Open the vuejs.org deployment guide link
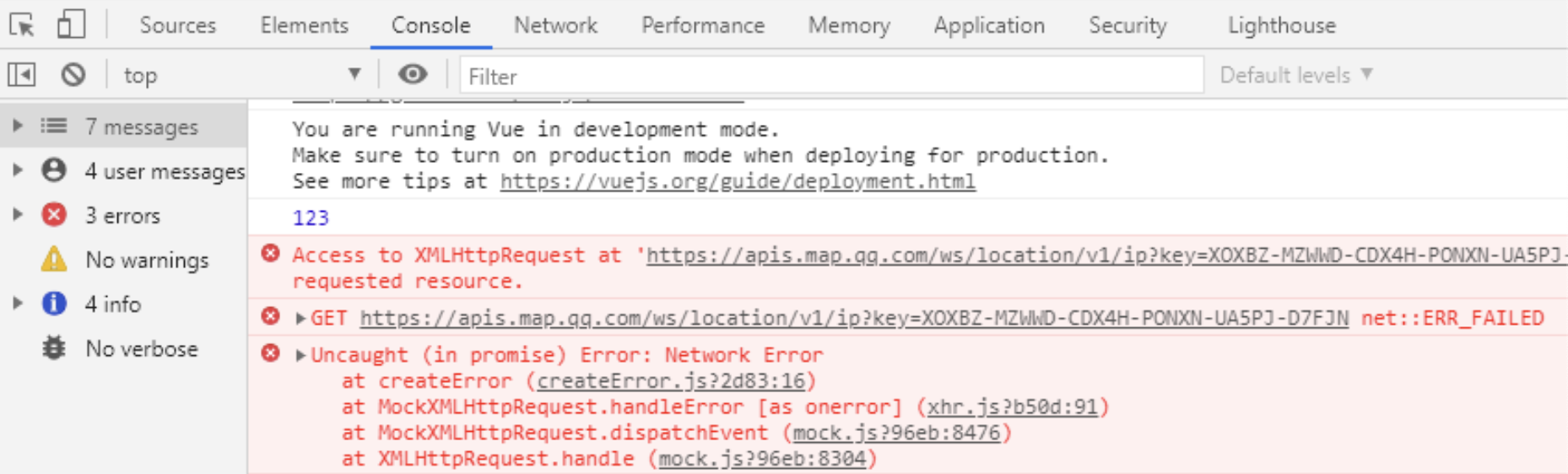The height and width of the screenshot is (474, 1568). (738, 181)
